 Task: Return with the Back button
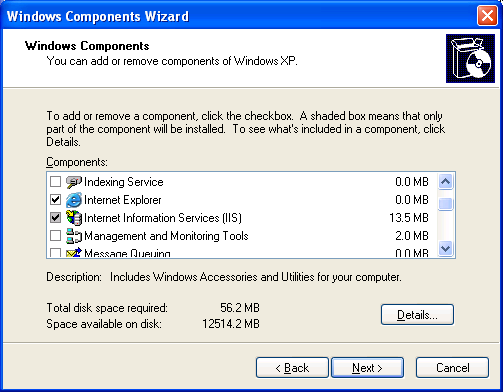coord(292,368)
